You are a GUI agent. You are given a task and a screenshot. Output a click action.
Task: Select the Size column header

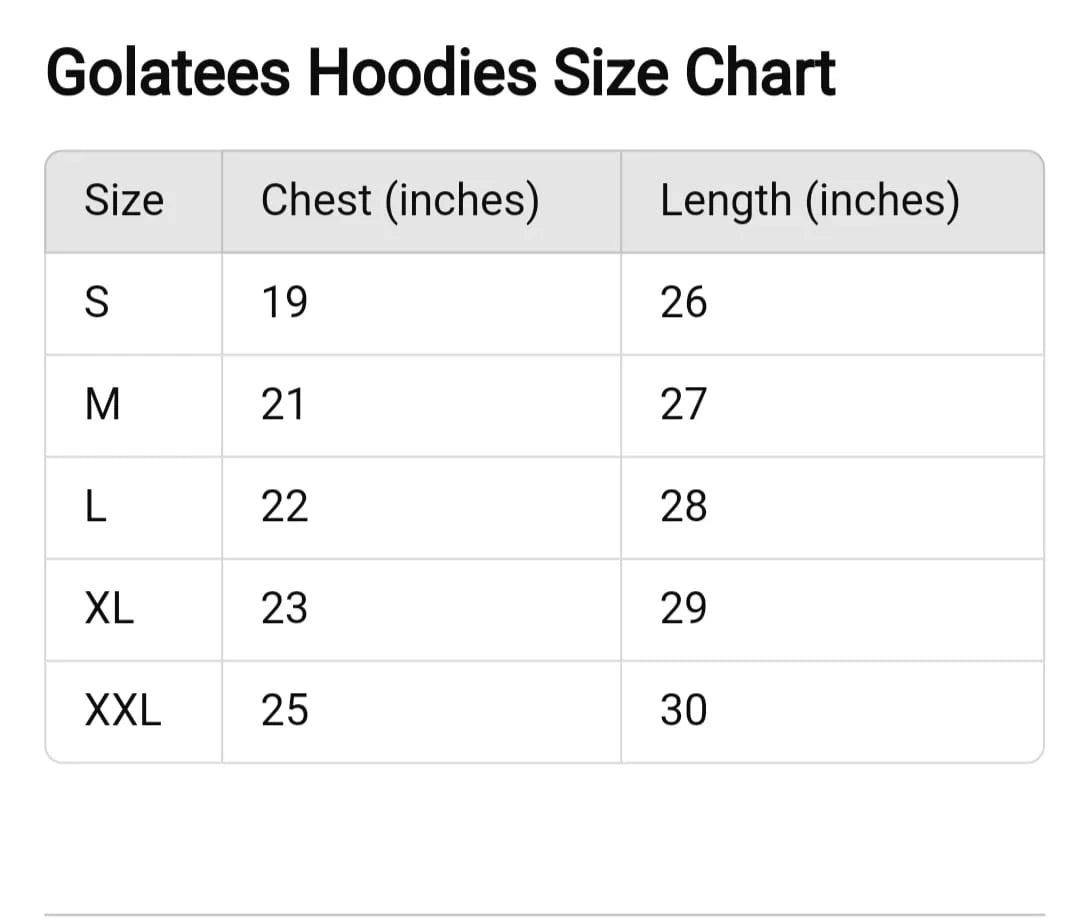[x=124, y=201]
